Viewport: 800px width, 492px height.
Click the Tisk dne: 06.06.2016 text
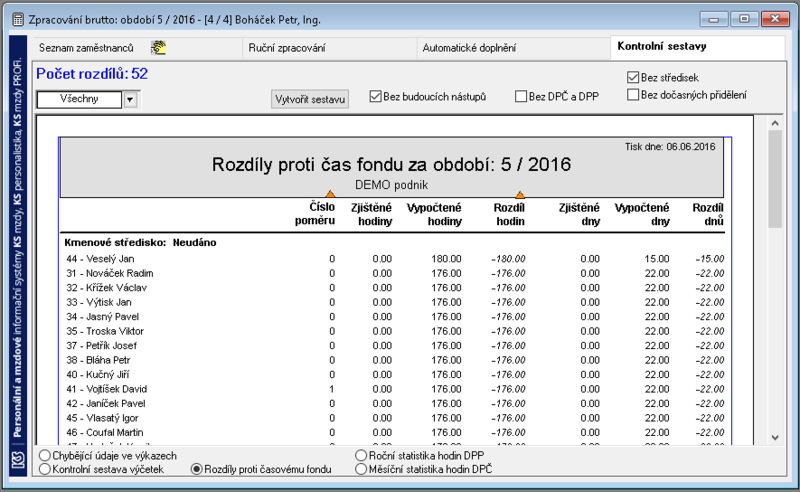pos(670,147)
